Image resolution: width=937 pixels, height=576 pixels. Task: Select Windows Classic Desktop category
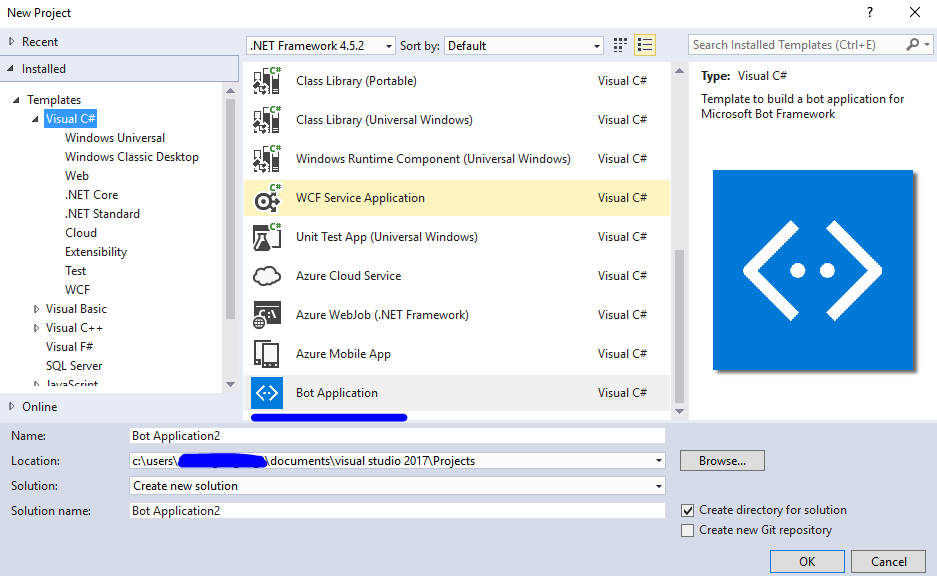tap(131, 157)
